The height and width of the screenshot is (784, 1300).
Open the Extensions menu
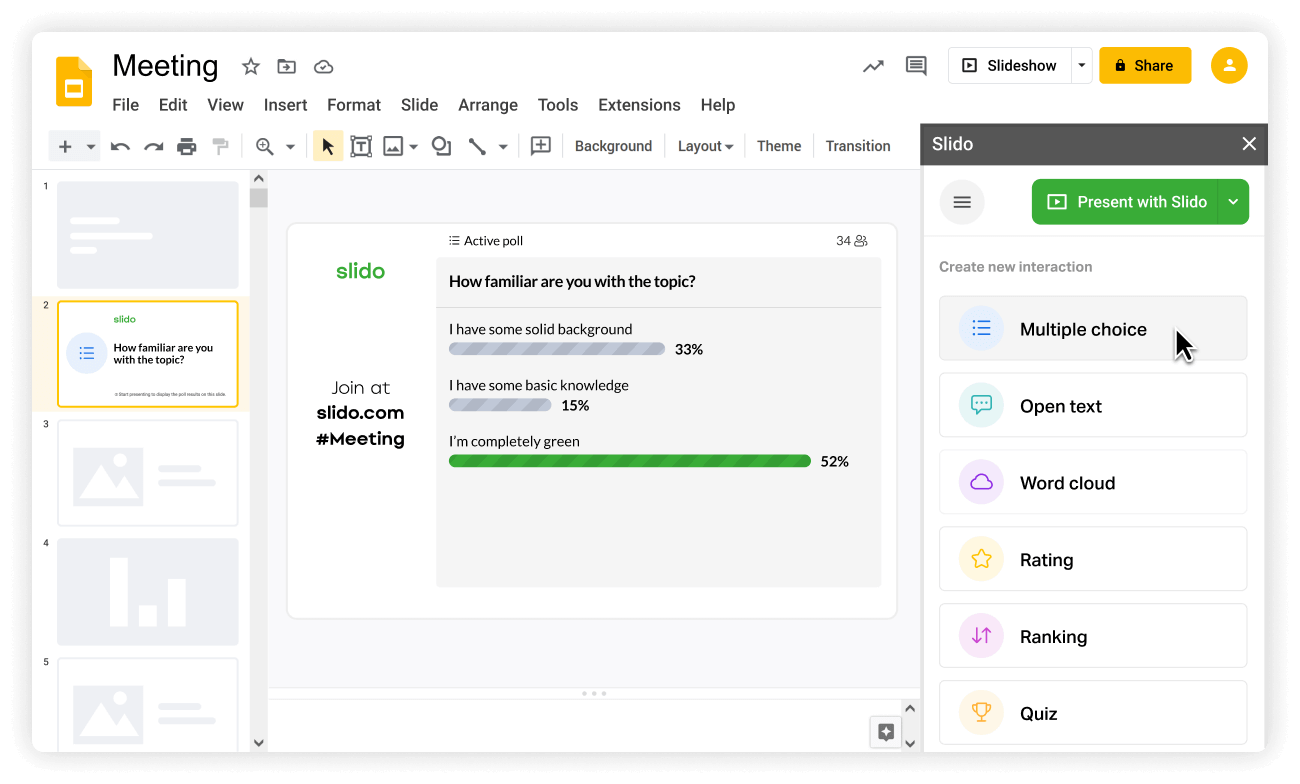pos(639,105)
